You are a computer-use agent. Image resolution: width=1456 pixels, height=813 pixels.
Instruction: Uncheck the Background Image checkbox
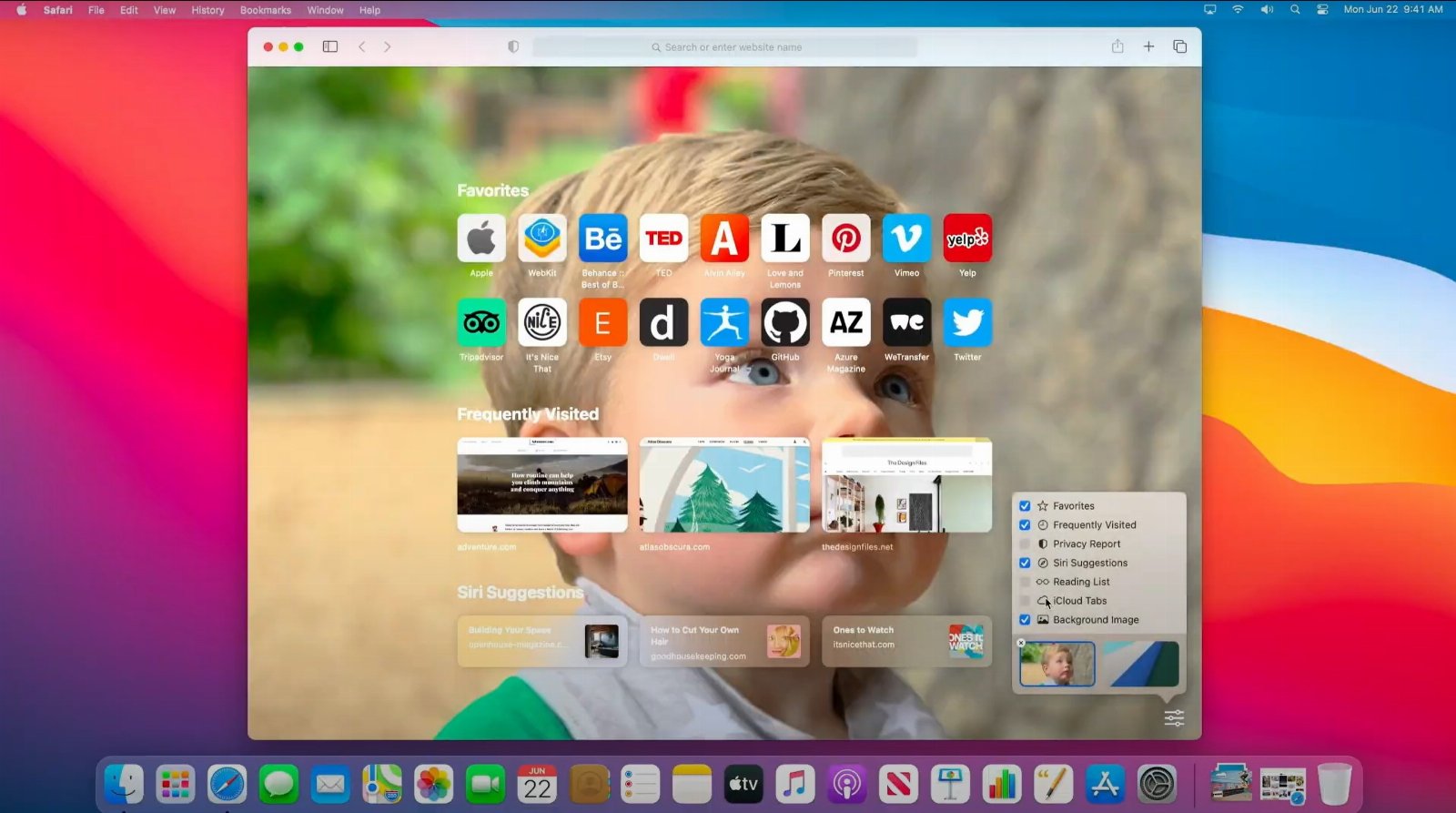(1025, 620)
